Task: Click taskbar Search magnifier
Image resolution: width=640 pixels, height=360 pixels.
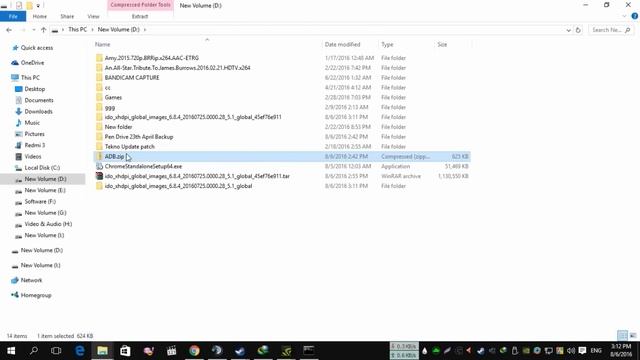Action: (x=34, y=351)
